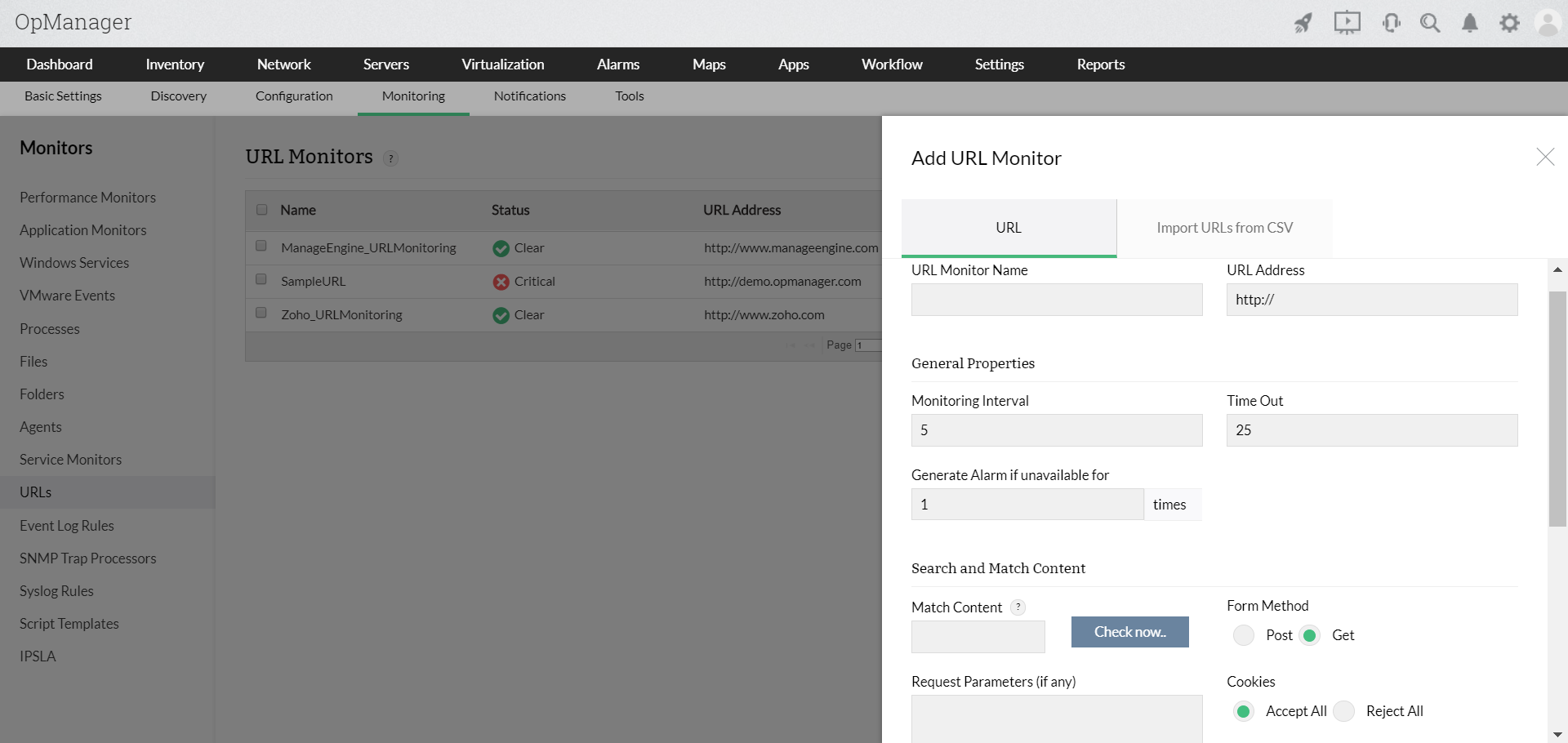The height and width of the screenshot is (743, 1568).
Task: Click the settings gear icon
Action: (1509, 23)
